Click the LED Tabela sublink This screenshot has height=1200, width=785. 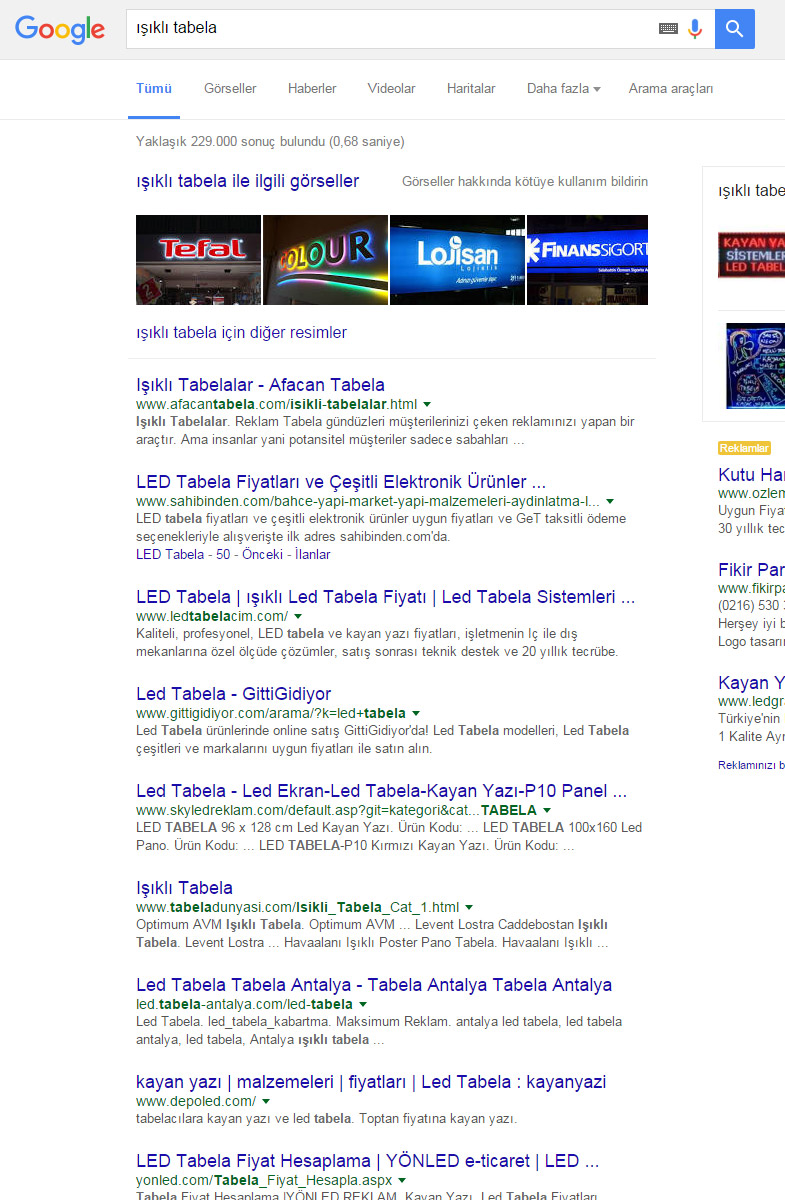point(170,554)
